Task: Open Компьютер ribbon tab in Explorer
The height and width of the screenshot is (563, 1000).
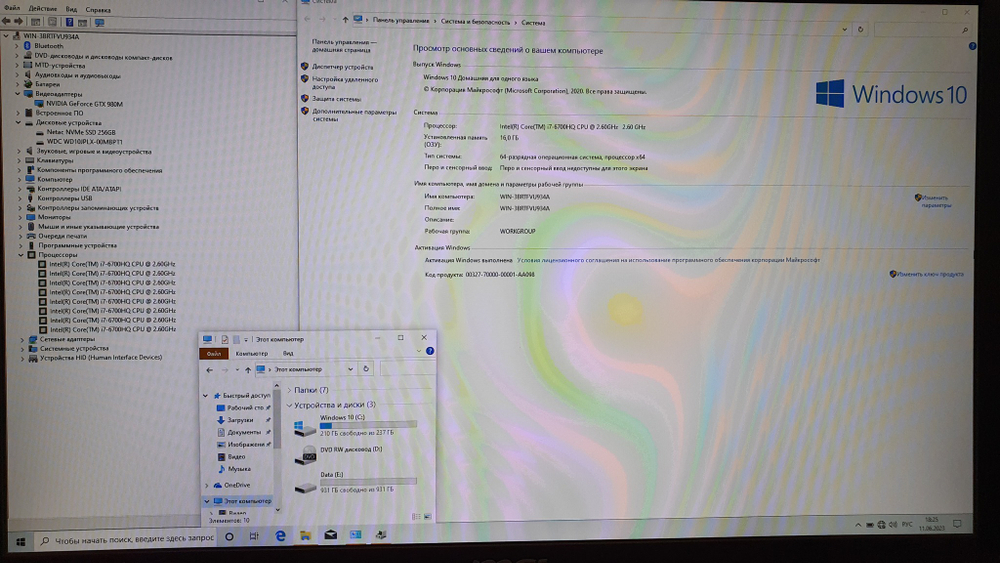Action: coord(251,353)
